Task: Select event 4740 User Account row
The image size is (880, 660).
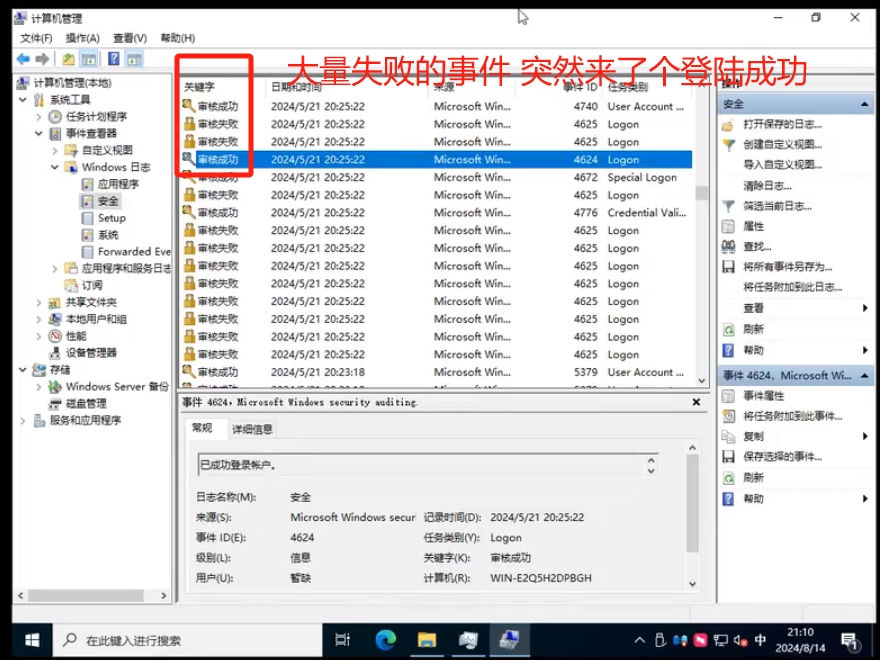Action: 436,106
